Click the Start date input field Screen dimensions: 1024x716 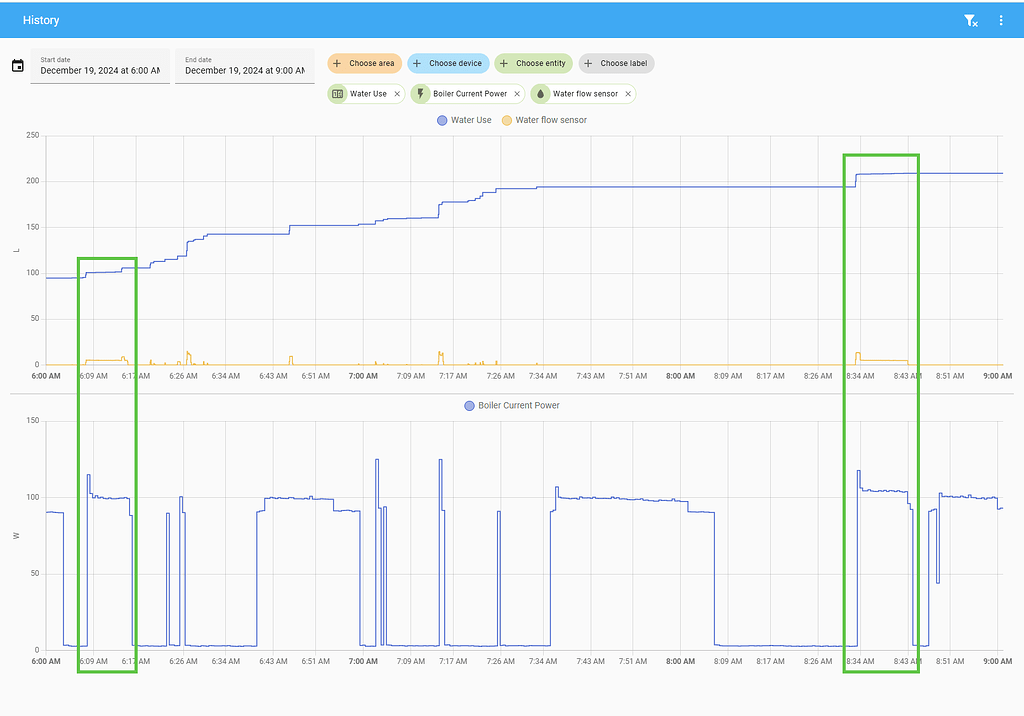coord(99,69)
